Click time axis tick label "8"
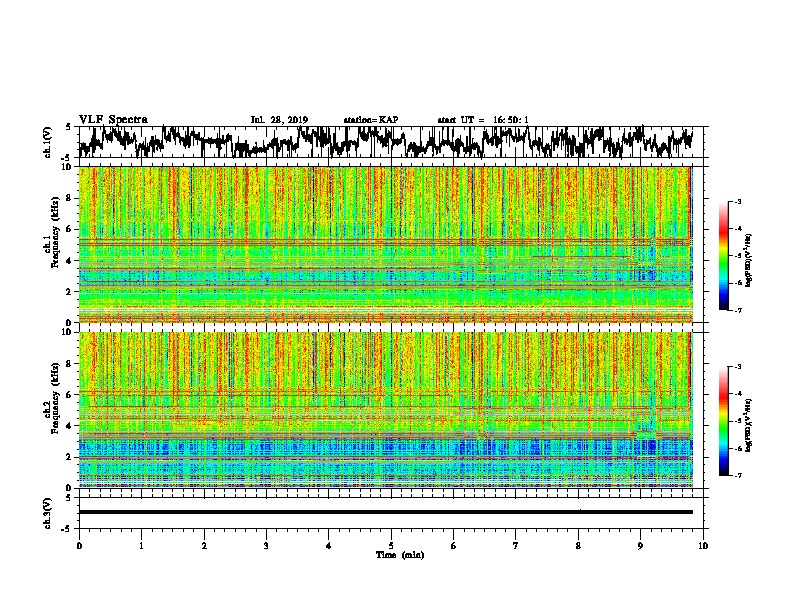Viewport: 792px width, 612px height. click(x=578, y=546)
